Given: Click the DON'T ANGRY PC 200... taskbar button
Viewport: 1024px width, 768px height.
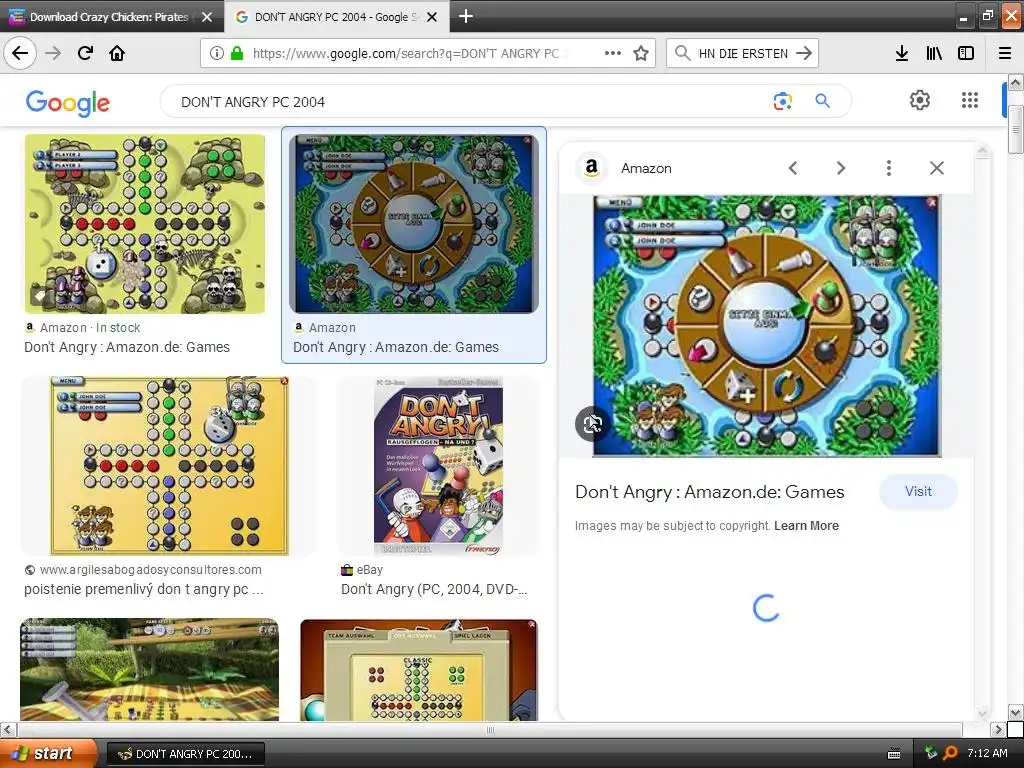Looking at the screenshot, I should pos(185,754).
